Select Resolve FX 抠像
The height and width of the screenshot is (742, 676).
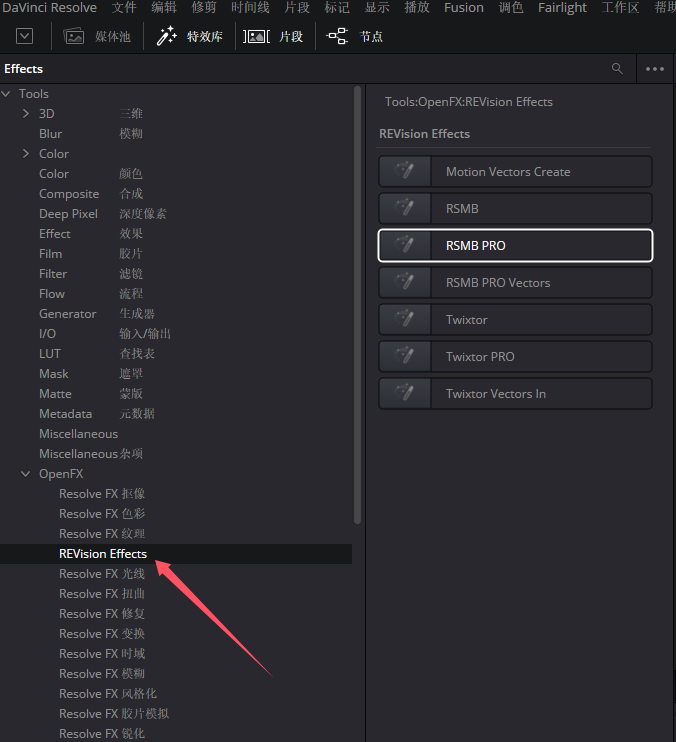click(x=102, y=494)
